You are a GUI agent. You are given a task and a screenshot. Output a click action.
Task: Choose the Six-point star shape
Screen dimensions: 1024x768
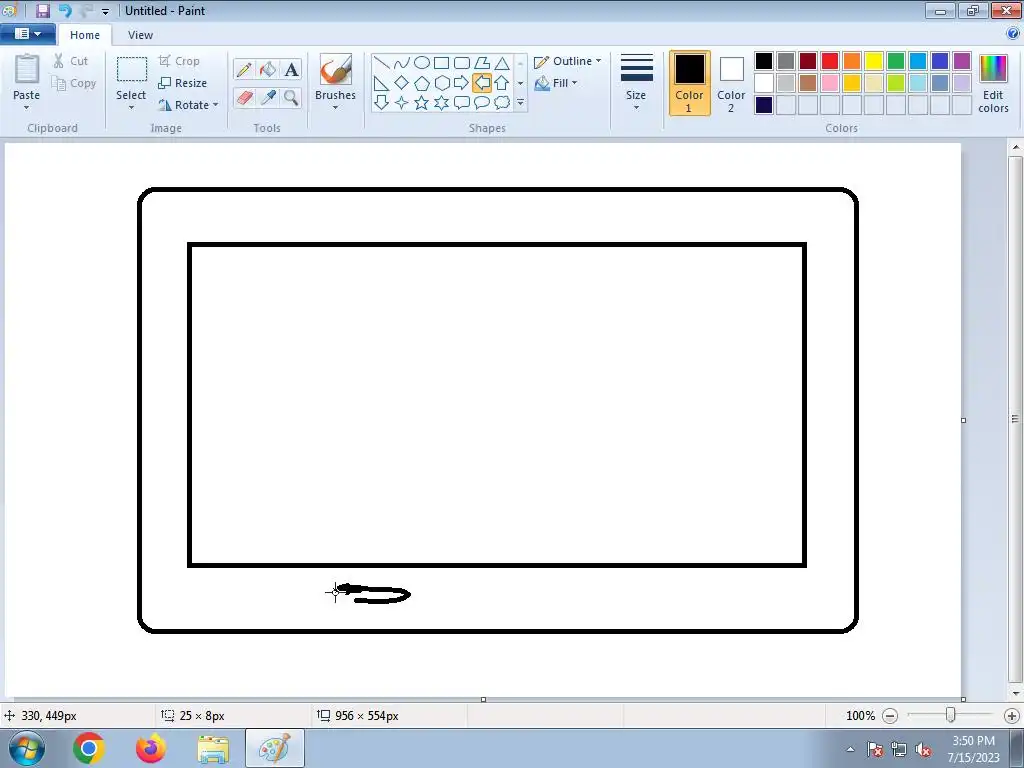[441, 103]
